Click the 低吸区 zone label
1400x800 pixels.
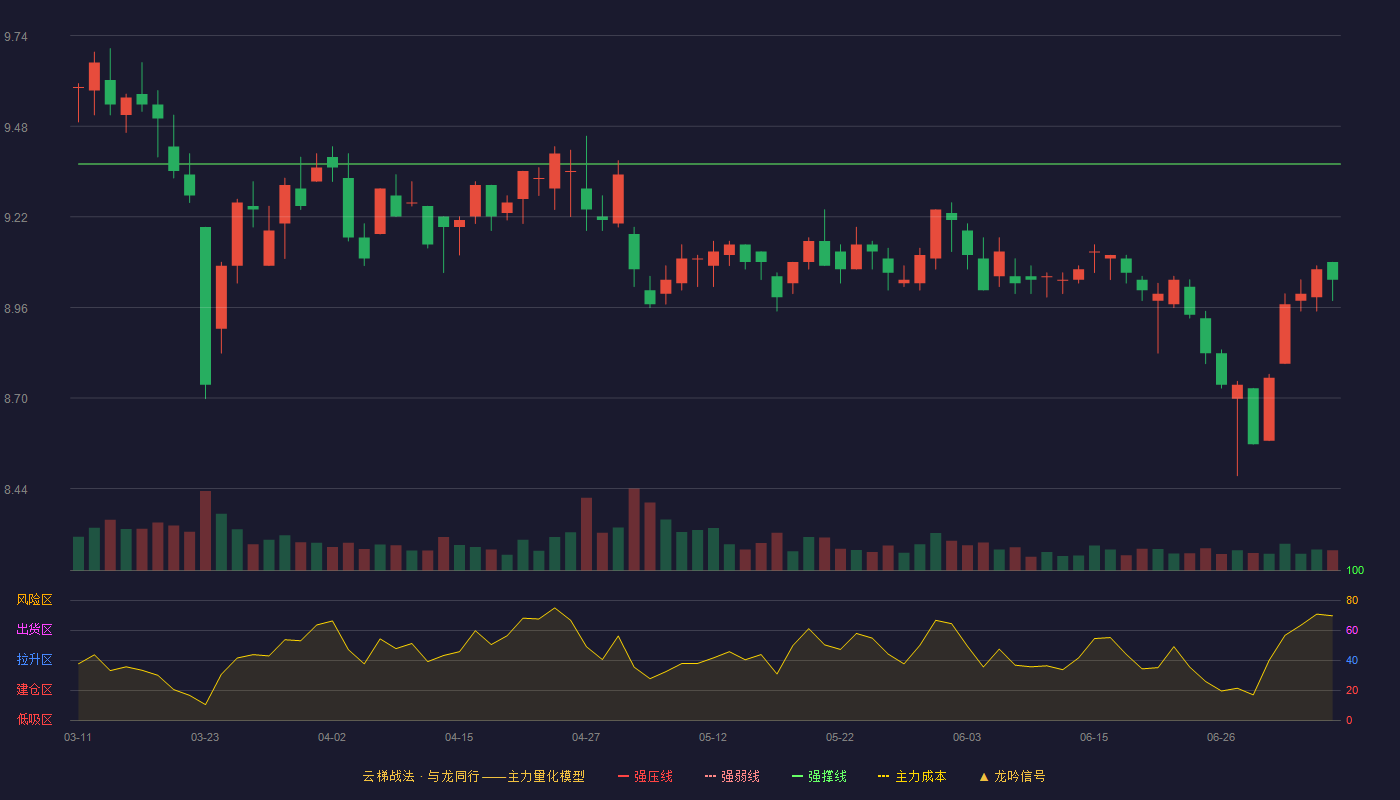click(x=34, y=719)
